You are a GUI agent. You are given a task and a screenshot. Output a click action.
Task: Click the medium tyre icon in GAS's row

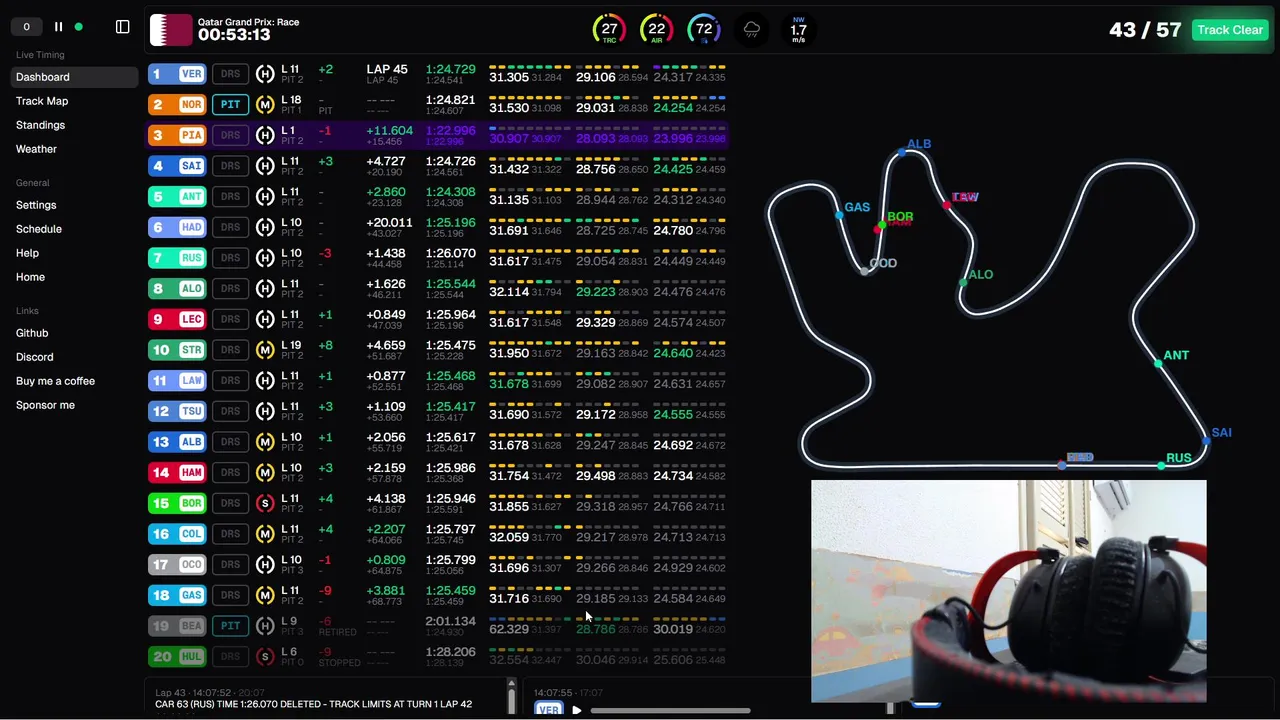(x=265, y=595)
